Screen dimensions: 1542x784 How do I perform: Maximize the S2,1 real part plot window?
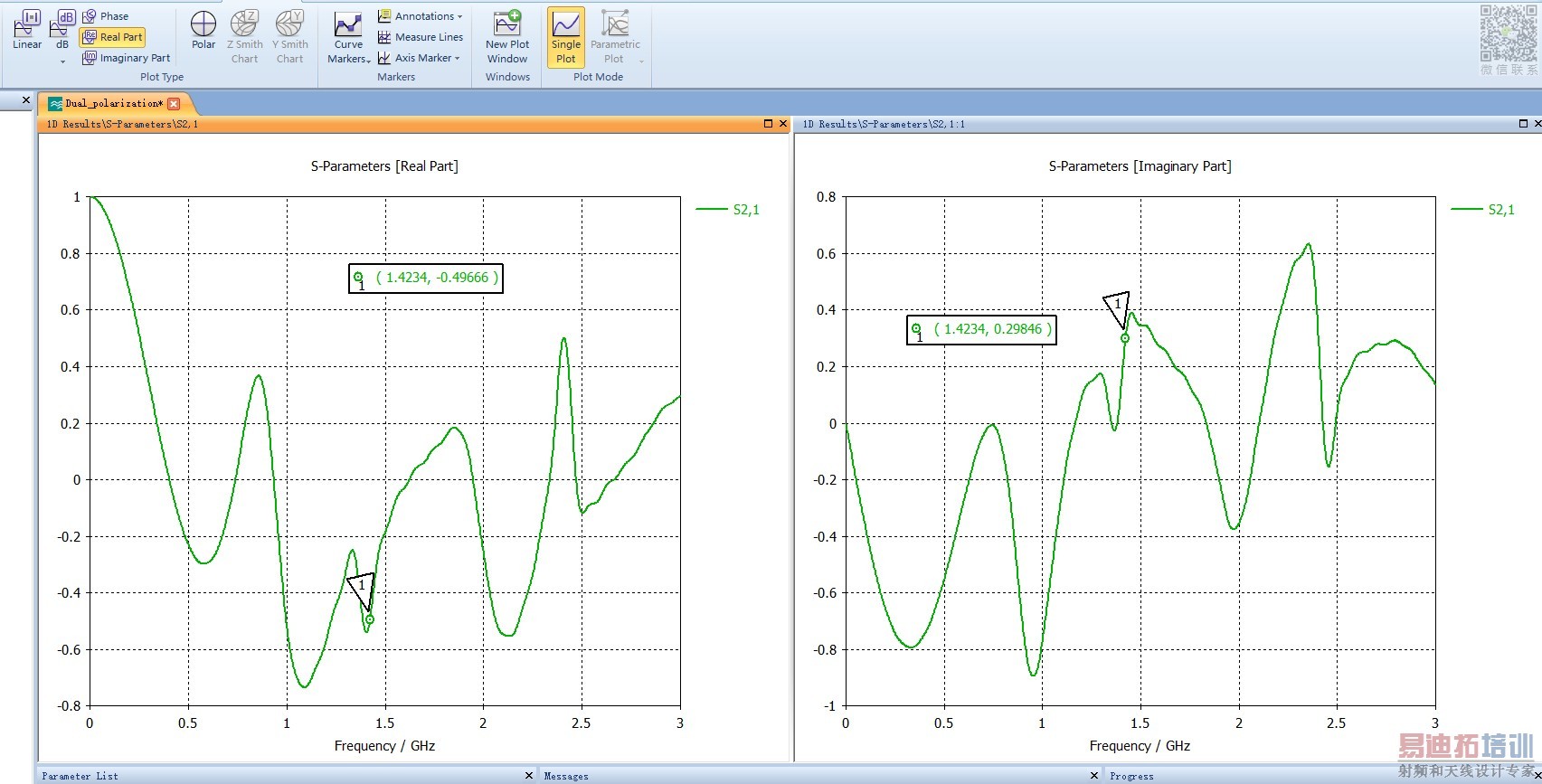pyautogui.click(x=769, y=124)
